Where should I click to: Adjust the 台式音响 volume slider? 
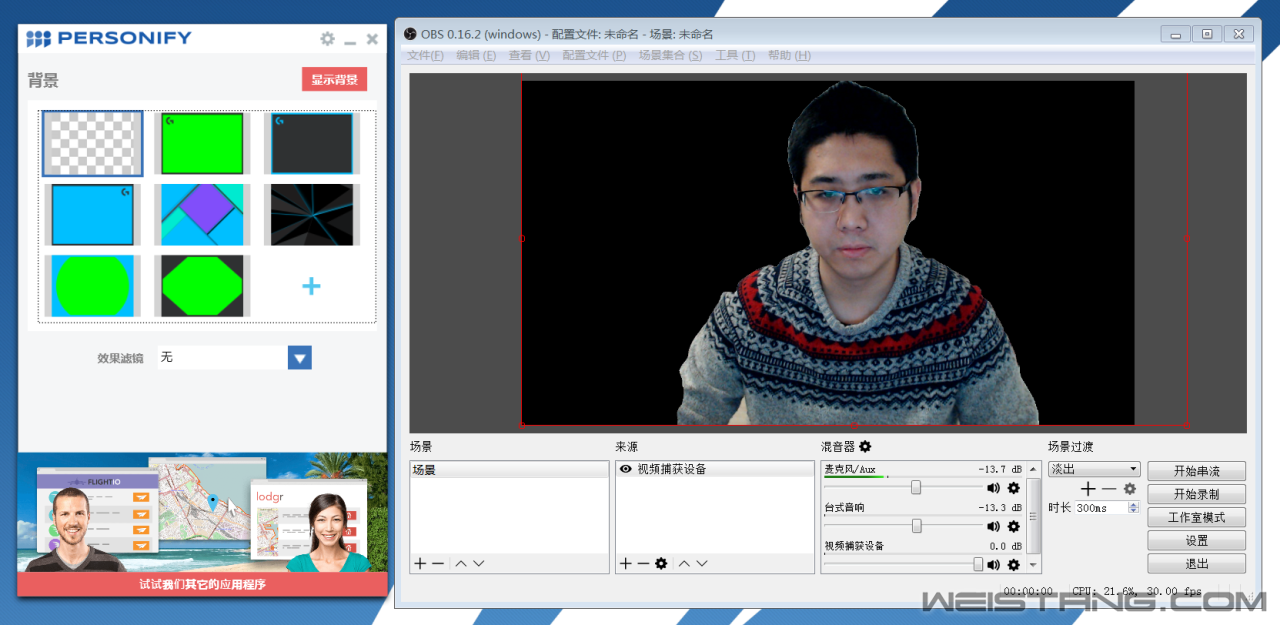(x=916, y=526)
